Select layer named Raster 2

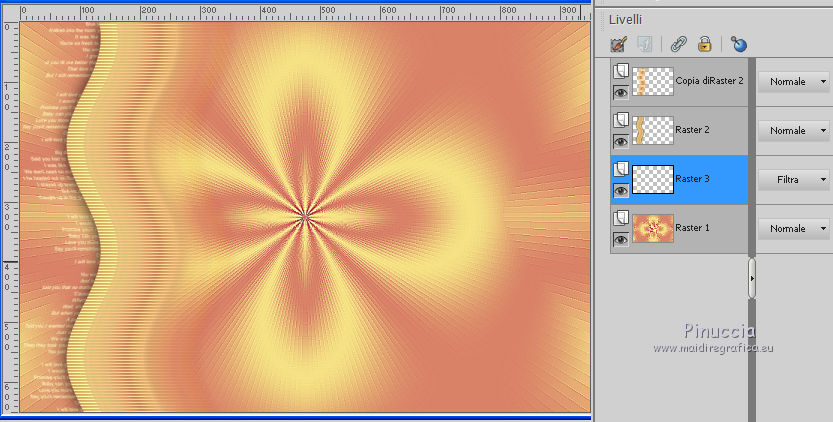pos(692,130)
